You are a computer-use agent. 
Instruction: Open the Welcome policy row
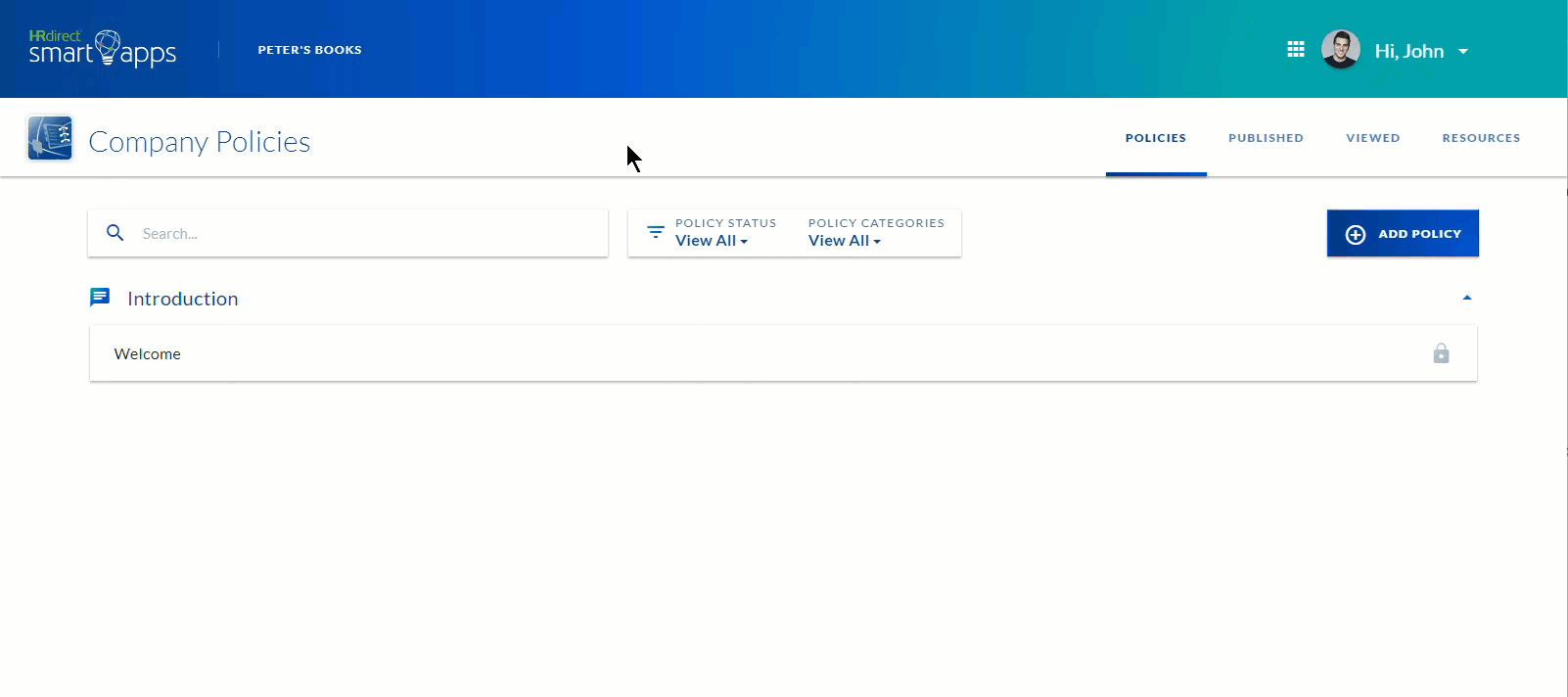(783, 353)
